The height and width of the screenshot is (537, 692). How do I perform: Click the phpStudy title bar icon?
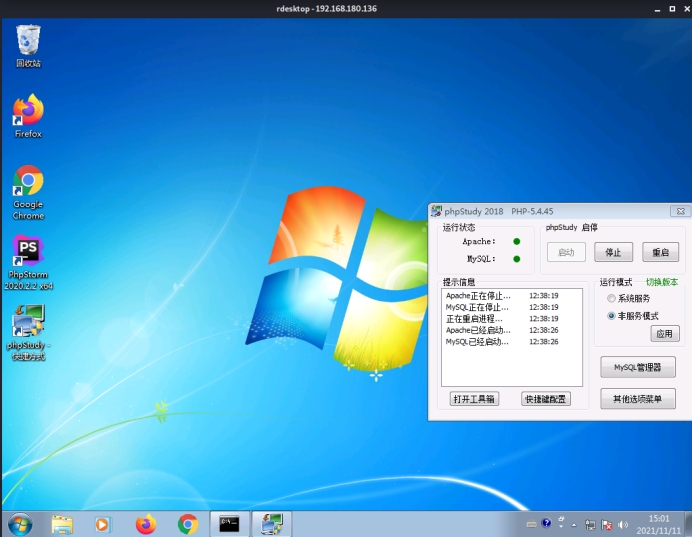click(436, 211)
